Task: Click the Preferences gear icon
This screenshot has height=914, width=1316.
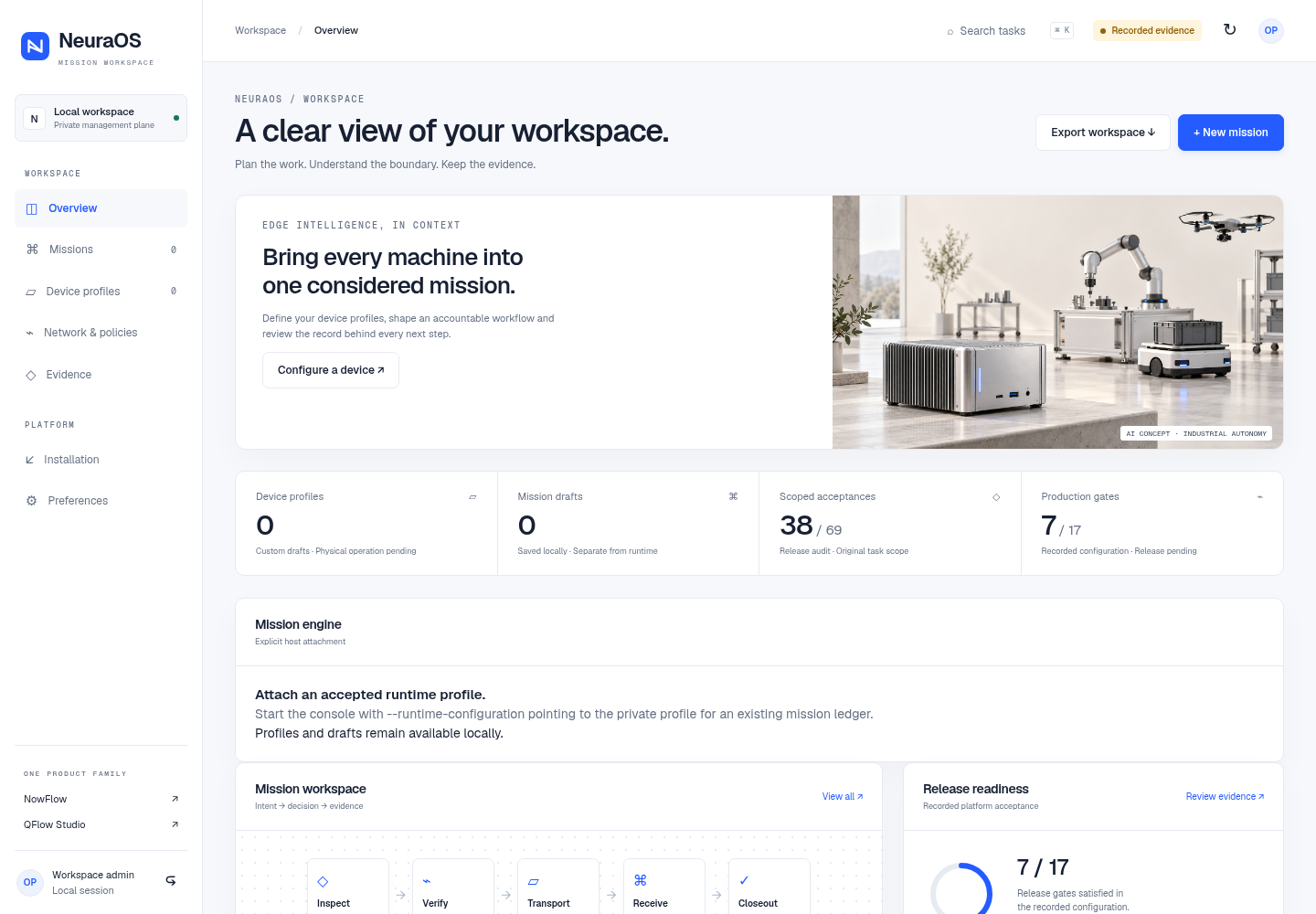Action: 32,501
